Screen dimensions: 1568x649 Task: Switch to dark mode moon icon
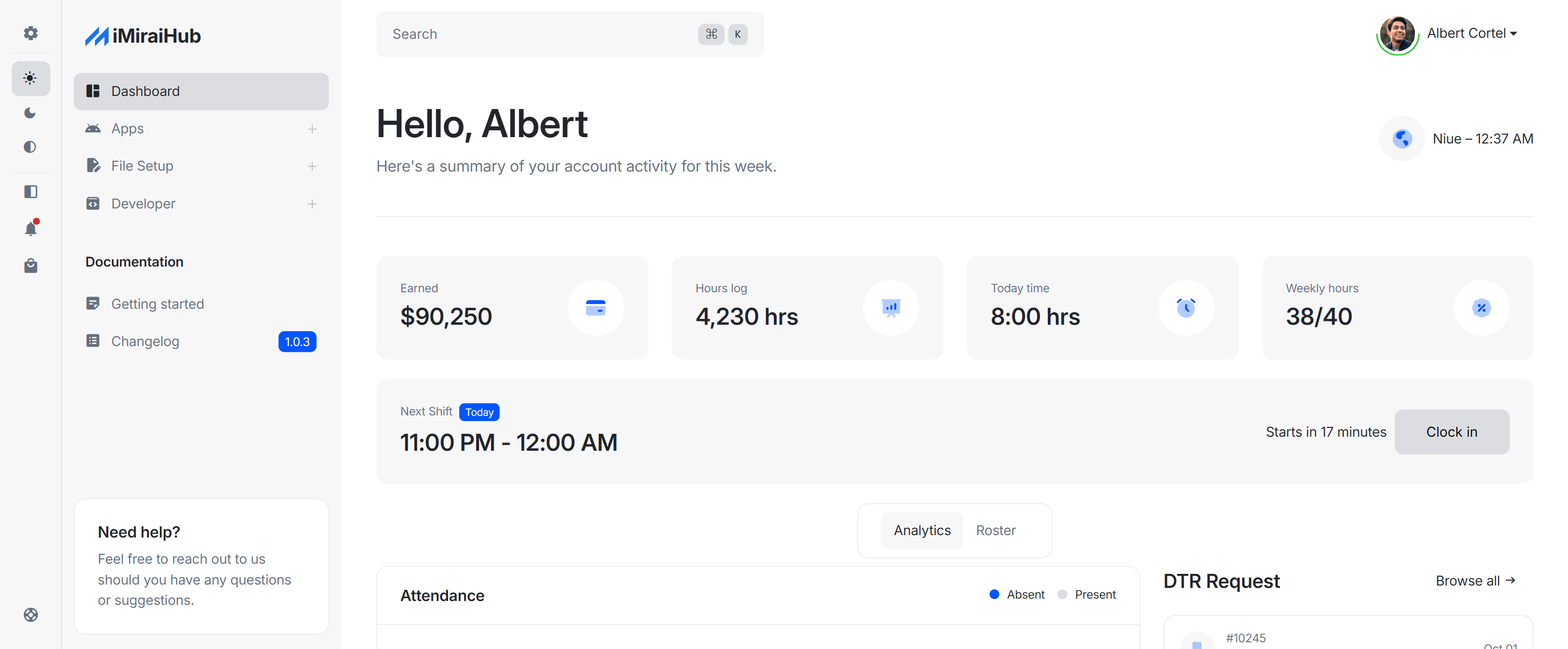click(31, 112)
